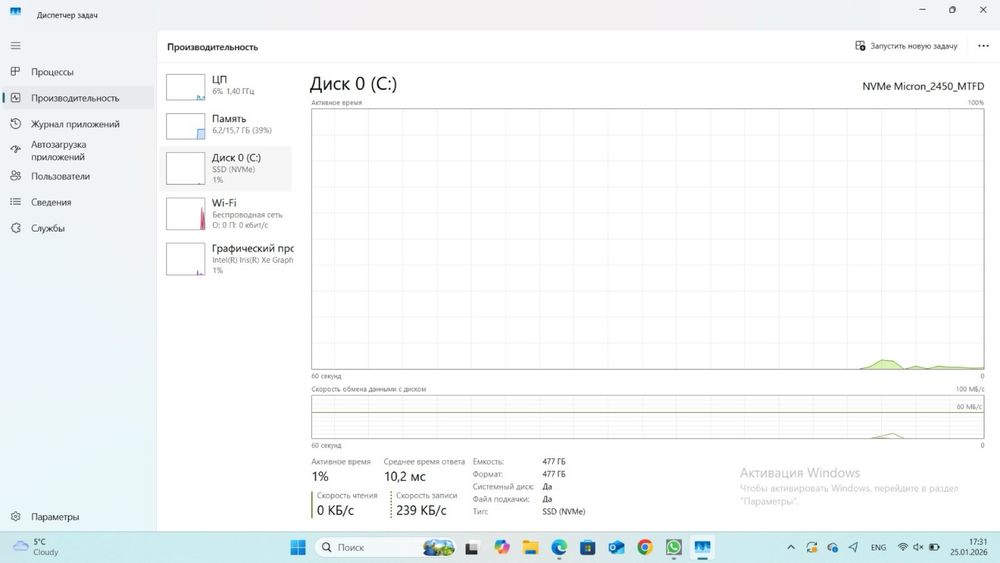This screenshot has width=1000, height=563.
Task: Go to Автозагрузка приложений
Action: [78, 150]
